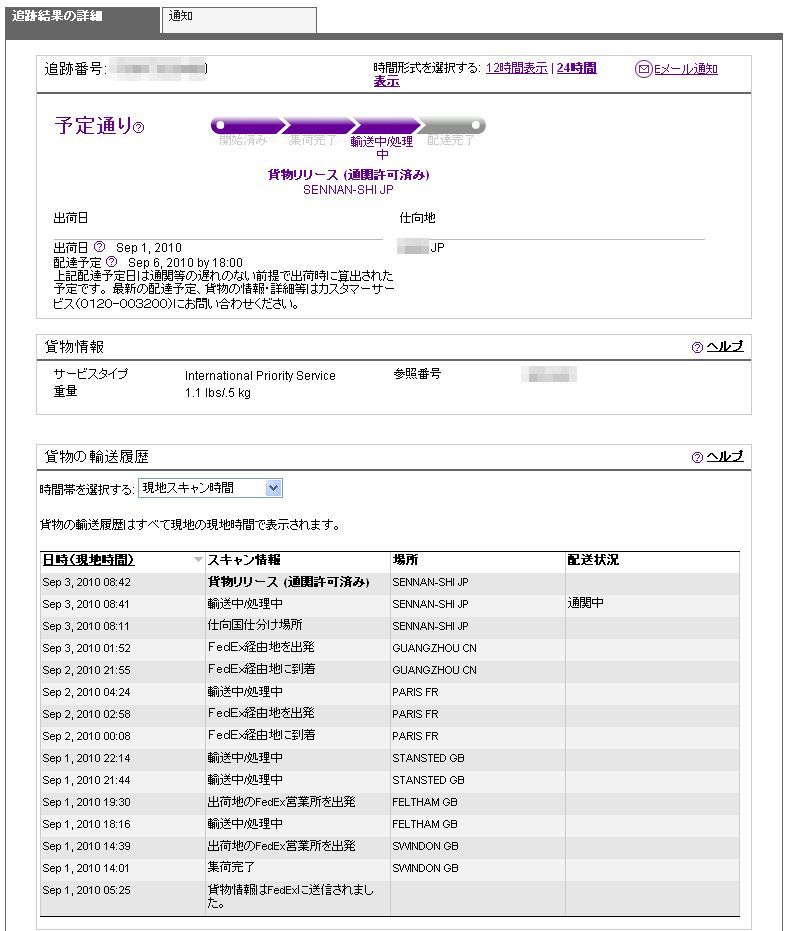Sort by 日時(現地時間) column header
792x931 pixels.
click(x=88, y=560)
